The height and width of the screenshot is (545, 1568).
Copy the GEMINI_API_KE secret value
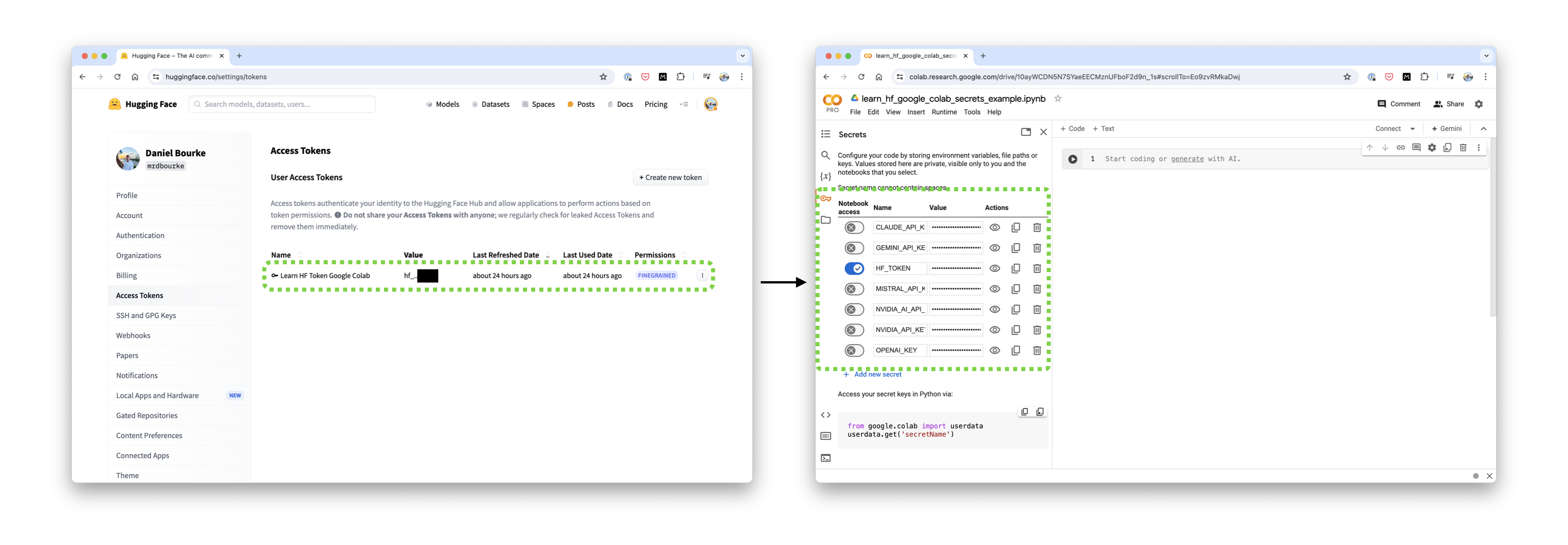1016,248
